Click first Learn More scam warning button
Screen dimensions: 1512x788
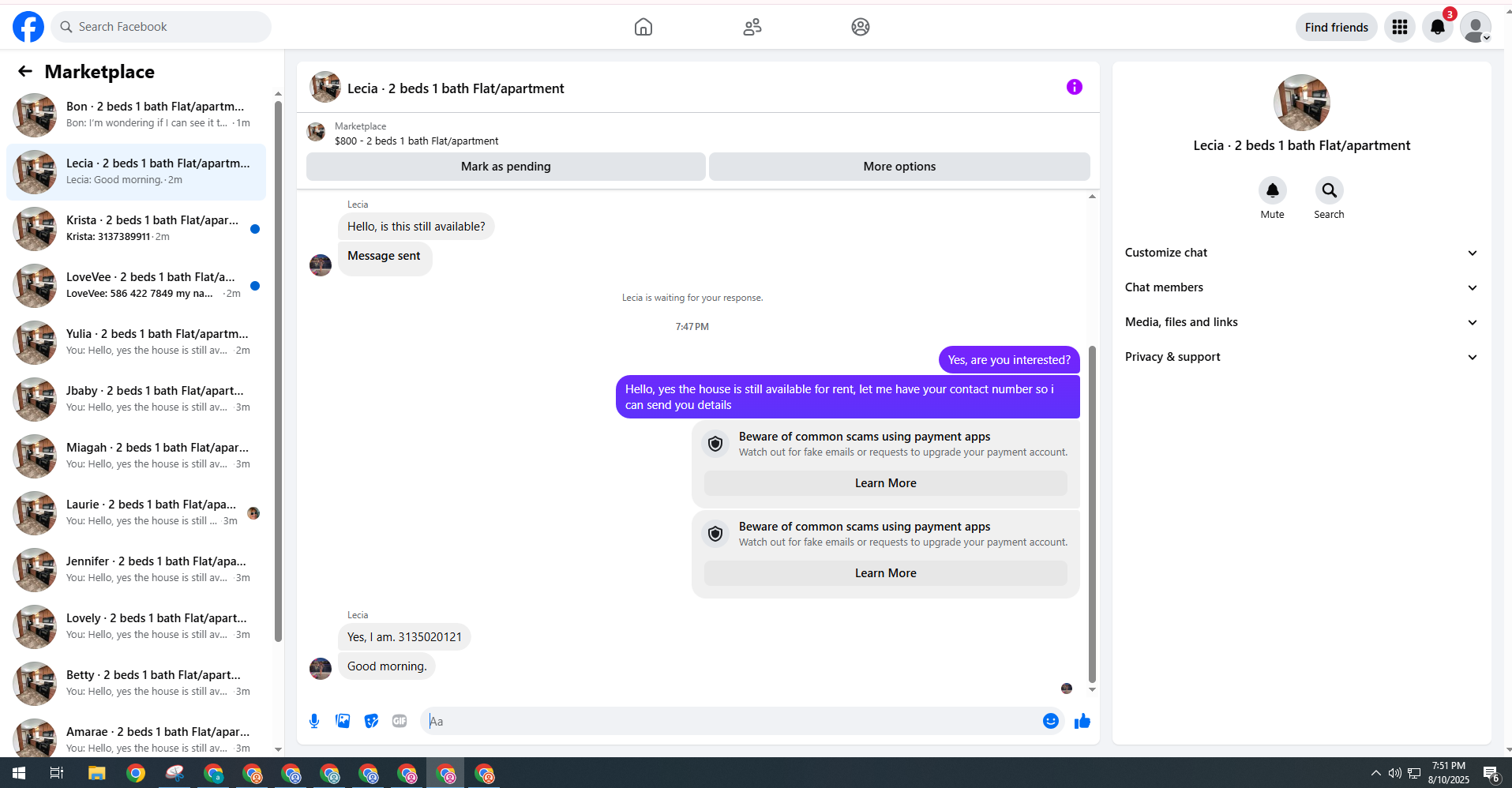pos(886,483)
